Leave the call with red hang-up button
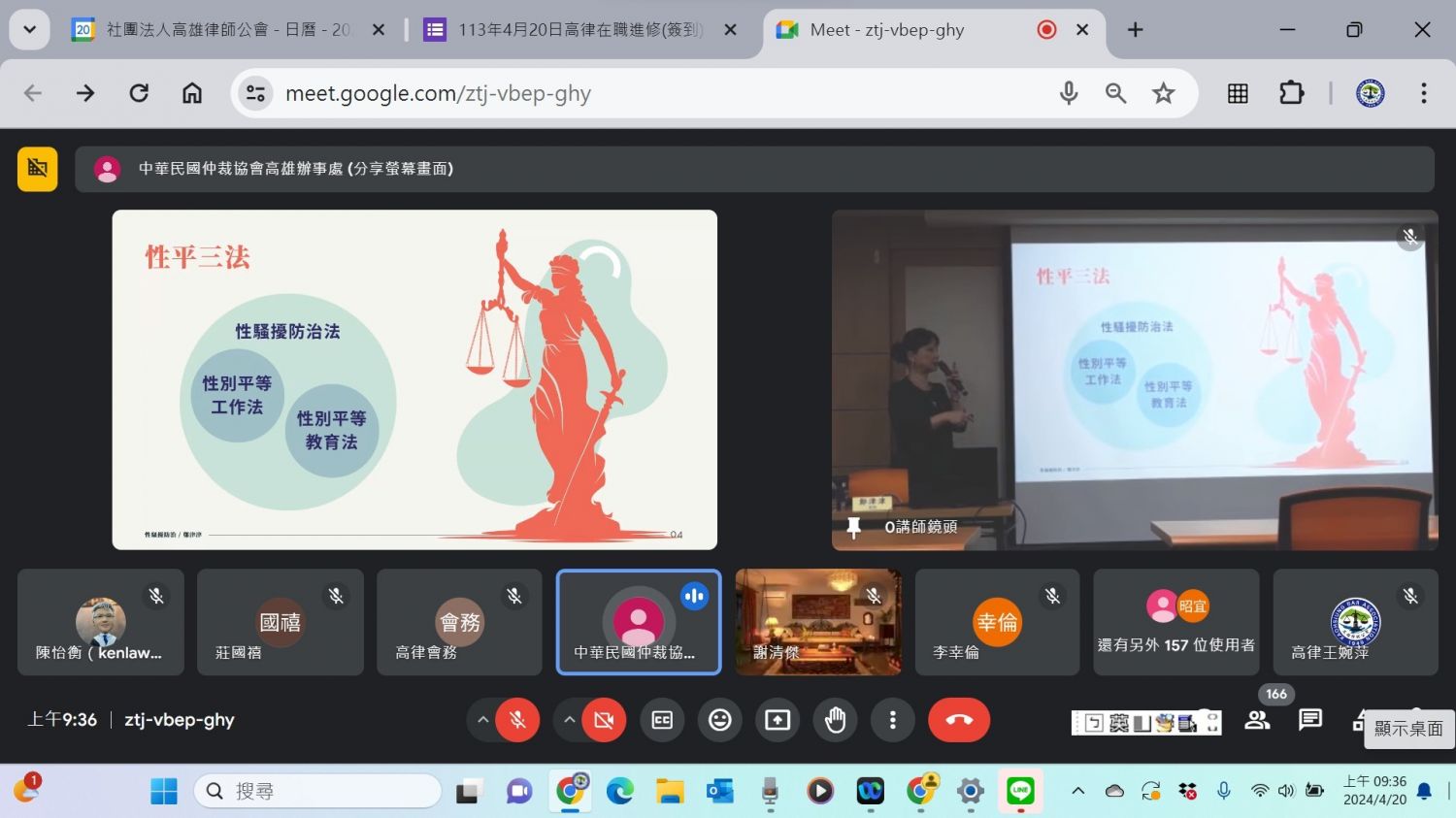This screenshot has width=1456, height=818. pos(958,720)
